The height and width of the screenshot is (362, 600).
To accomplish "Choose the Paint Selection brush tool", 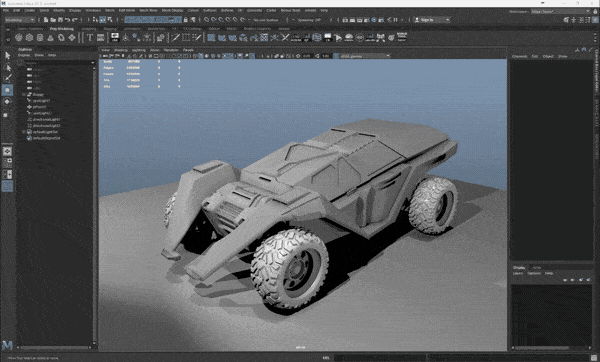I will coord(7,79).
